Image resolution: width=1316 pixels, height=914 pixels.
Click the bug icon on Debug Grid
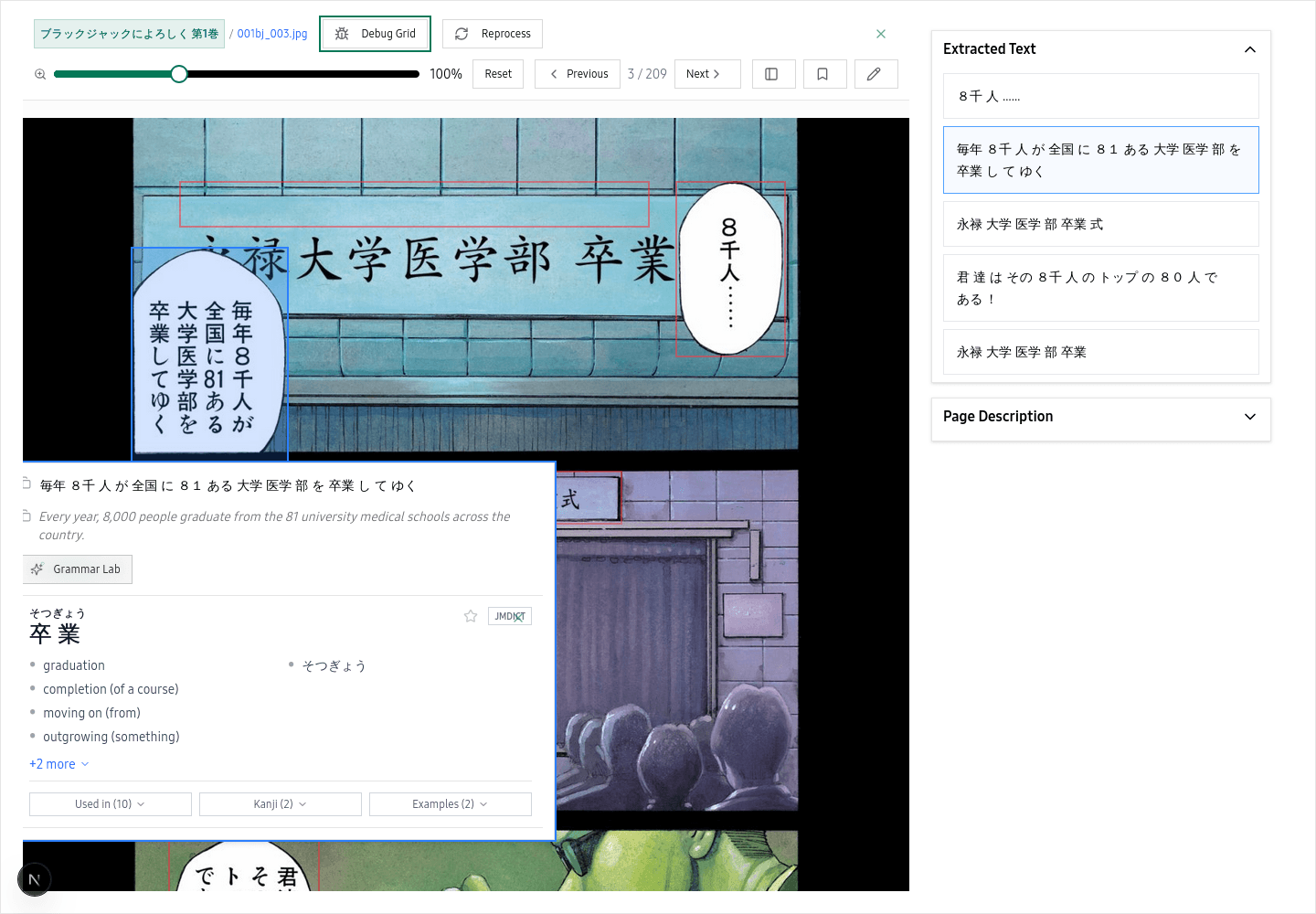[341, 33]
